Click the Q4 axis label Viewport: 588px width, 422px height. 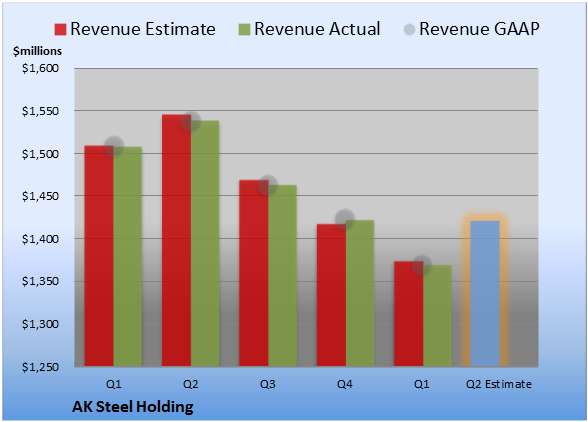(345, 384)
